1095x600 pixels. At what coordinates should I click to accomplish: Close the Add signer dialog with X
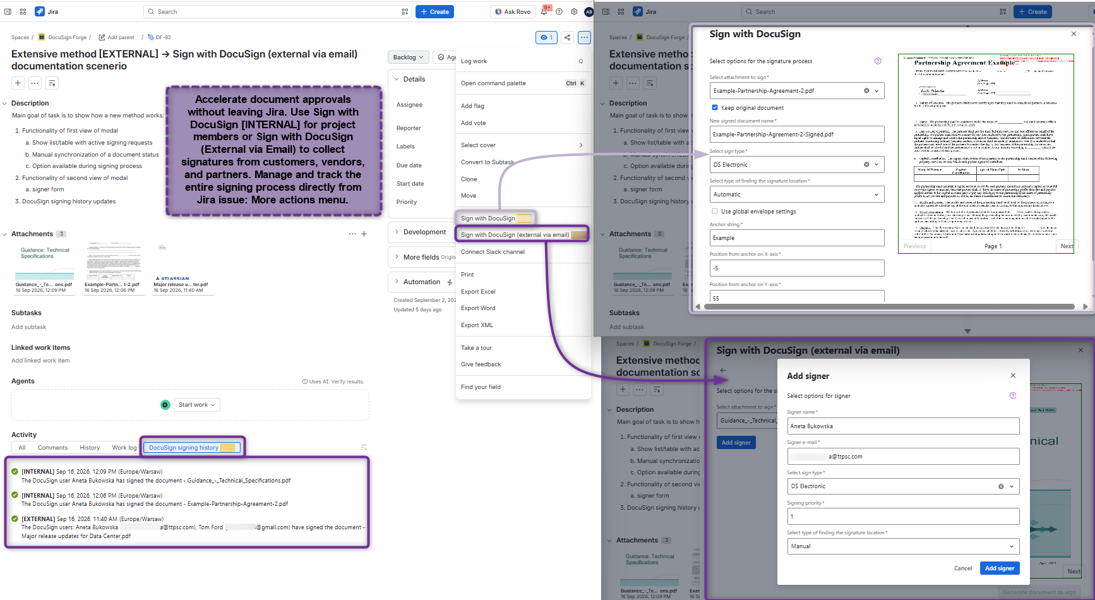[1013, 376]
